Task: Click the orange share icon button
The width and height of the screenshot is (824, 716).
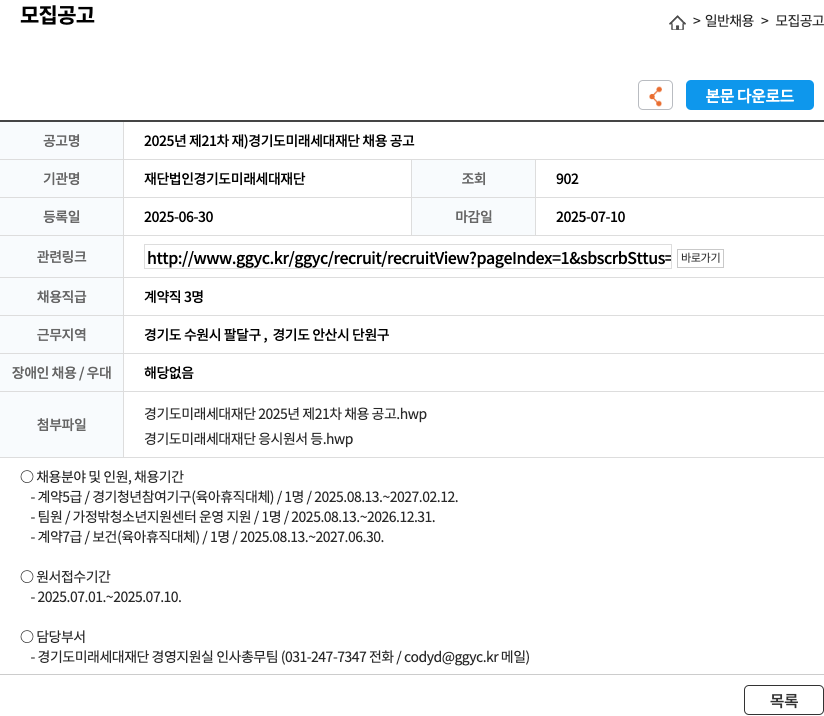Action: coord(655,95)
